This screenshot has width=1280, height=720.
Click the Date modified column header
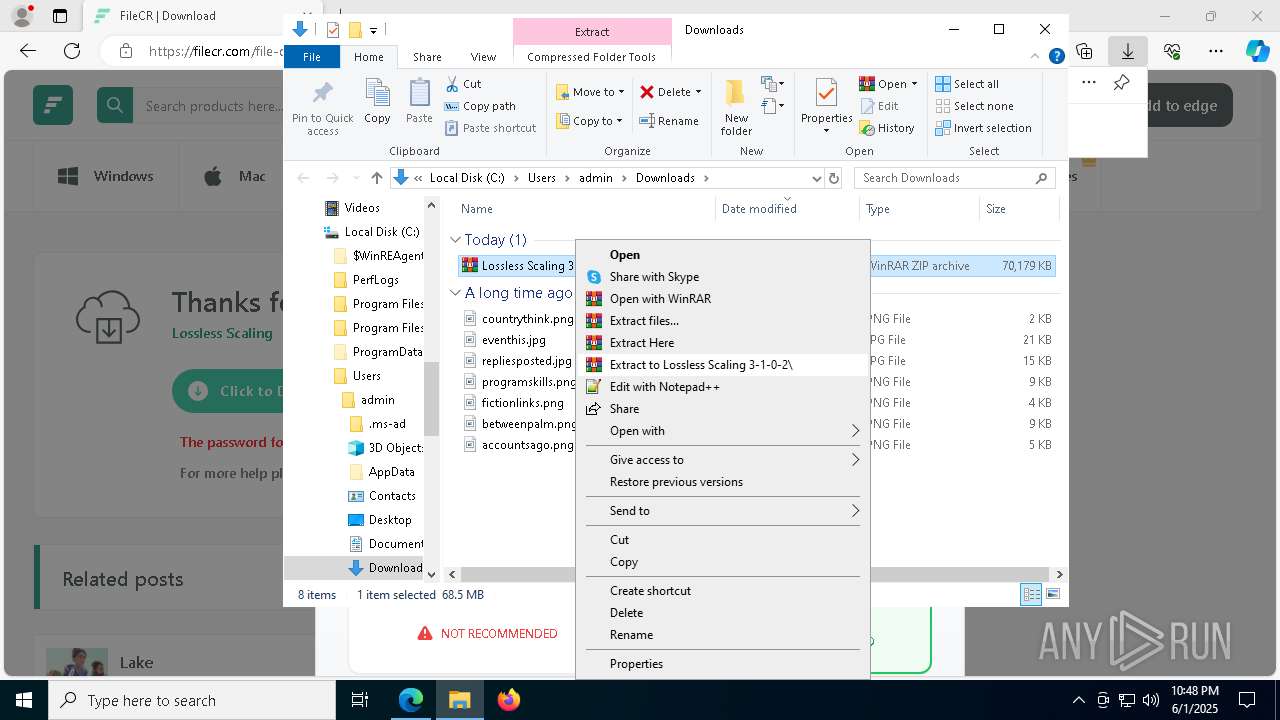(x=787, y=209)
